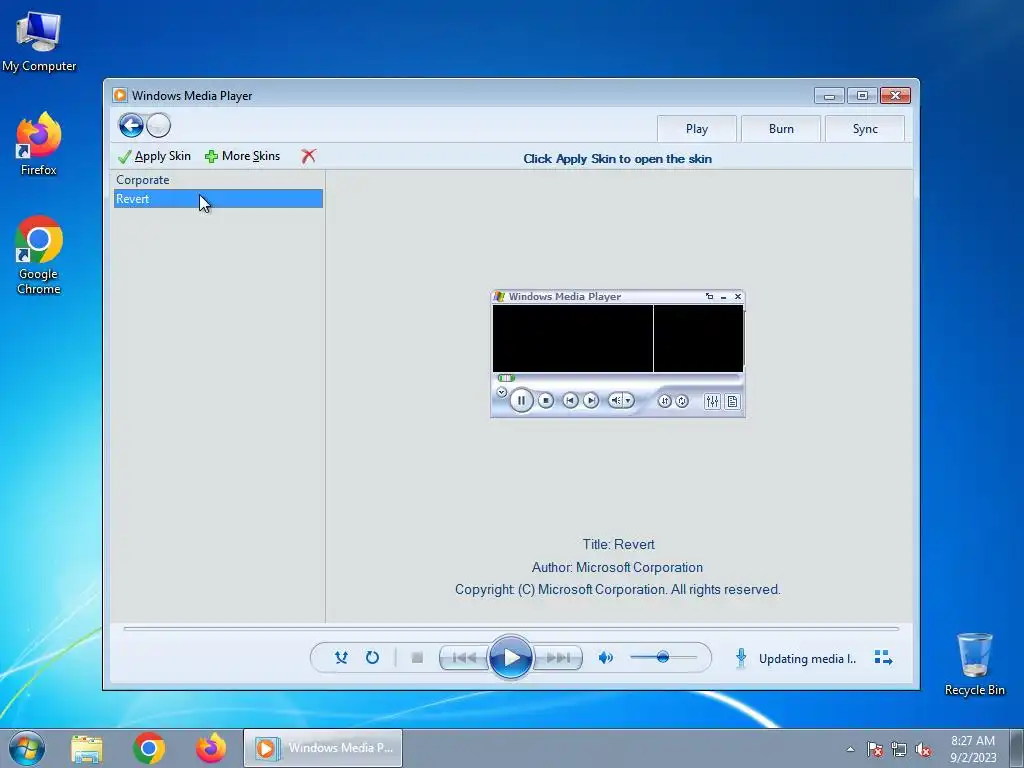This screenshot has width=1024, height=768.
Task: Click Title: Revert text line
Action: click(x=618, y=545)
